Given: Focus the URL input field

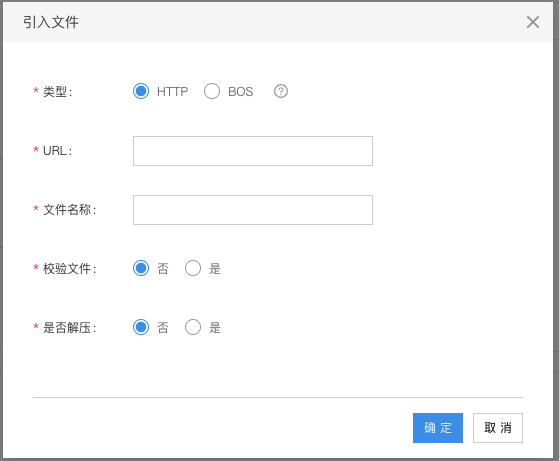Looking at the screenshot, I should point(253,151).
